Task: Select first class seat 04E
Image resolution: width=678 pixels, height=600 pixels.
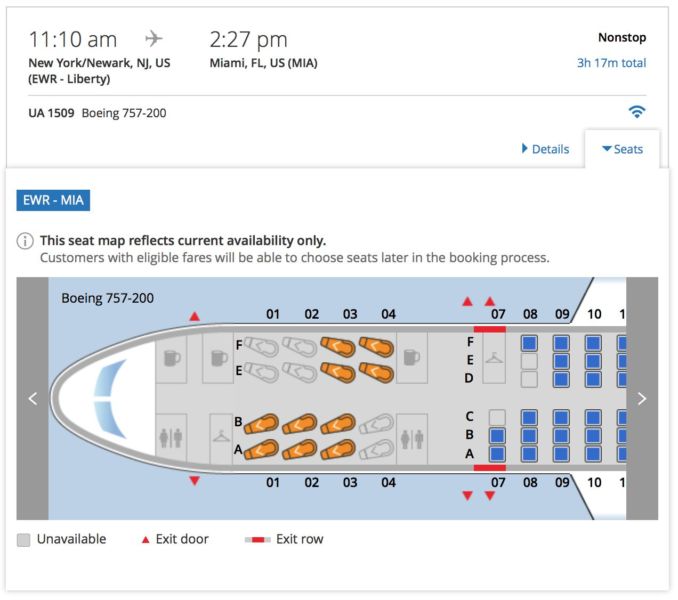Action: (x=377, y=373)
